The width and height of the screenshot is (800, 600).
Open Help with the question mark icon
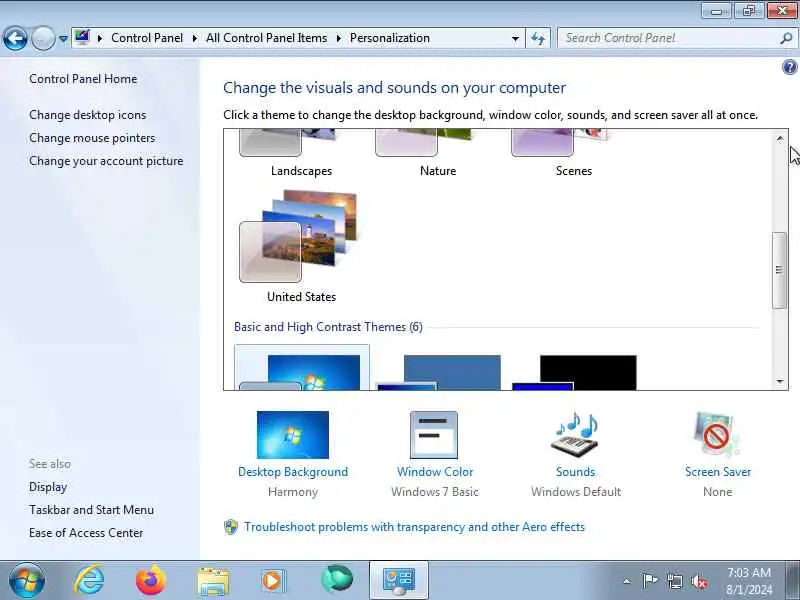[x=789, y=67]
